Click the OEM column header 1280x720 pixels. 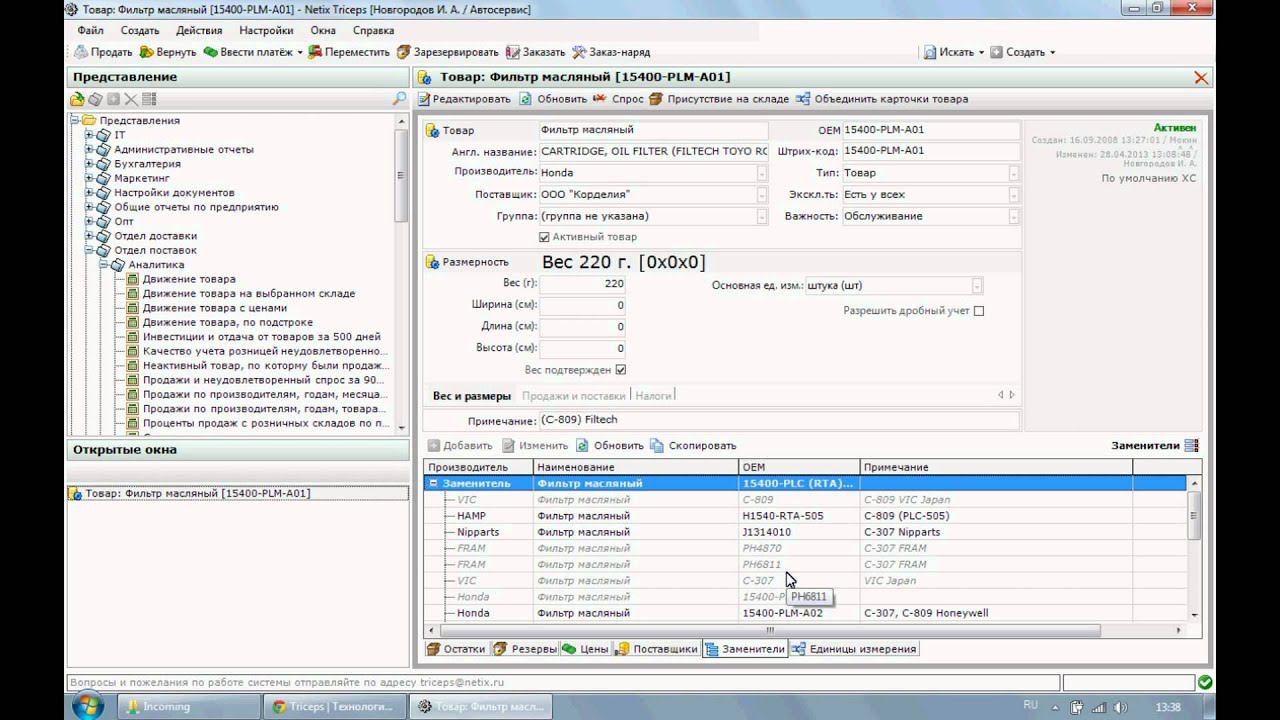pos(799,467)
